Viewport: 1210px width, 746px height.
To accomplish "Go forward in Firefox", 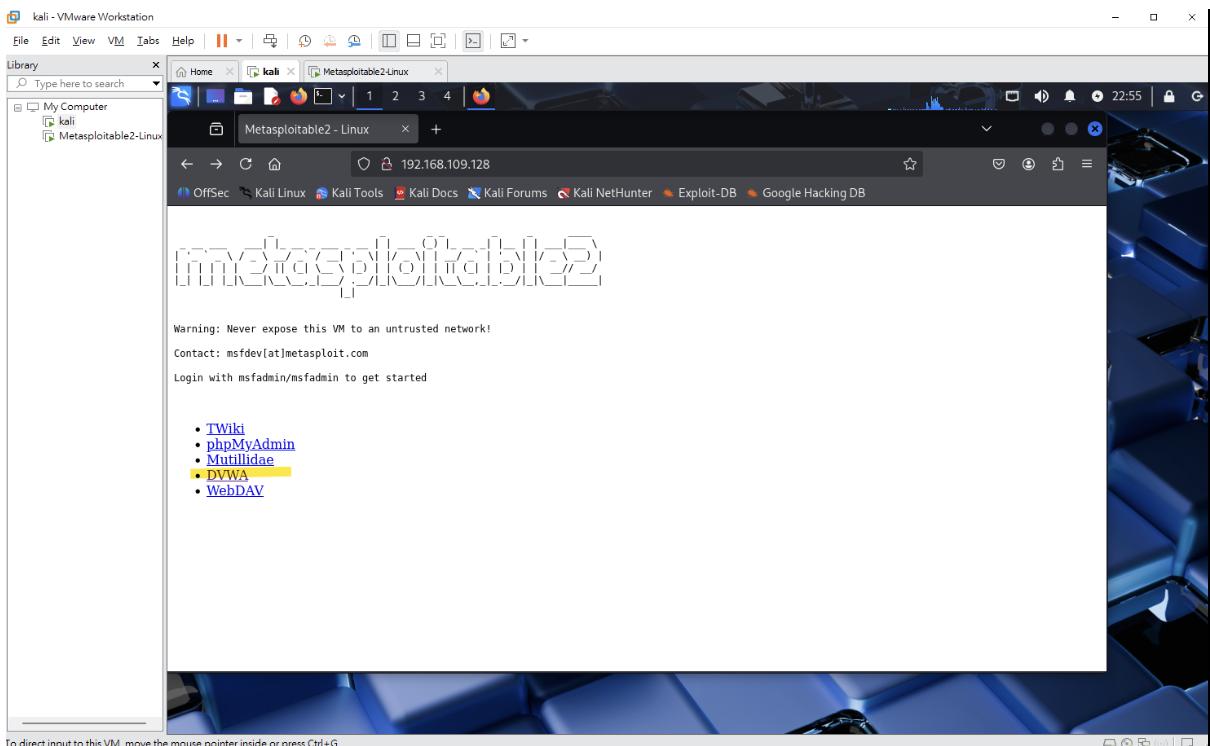I will [214, 164].
